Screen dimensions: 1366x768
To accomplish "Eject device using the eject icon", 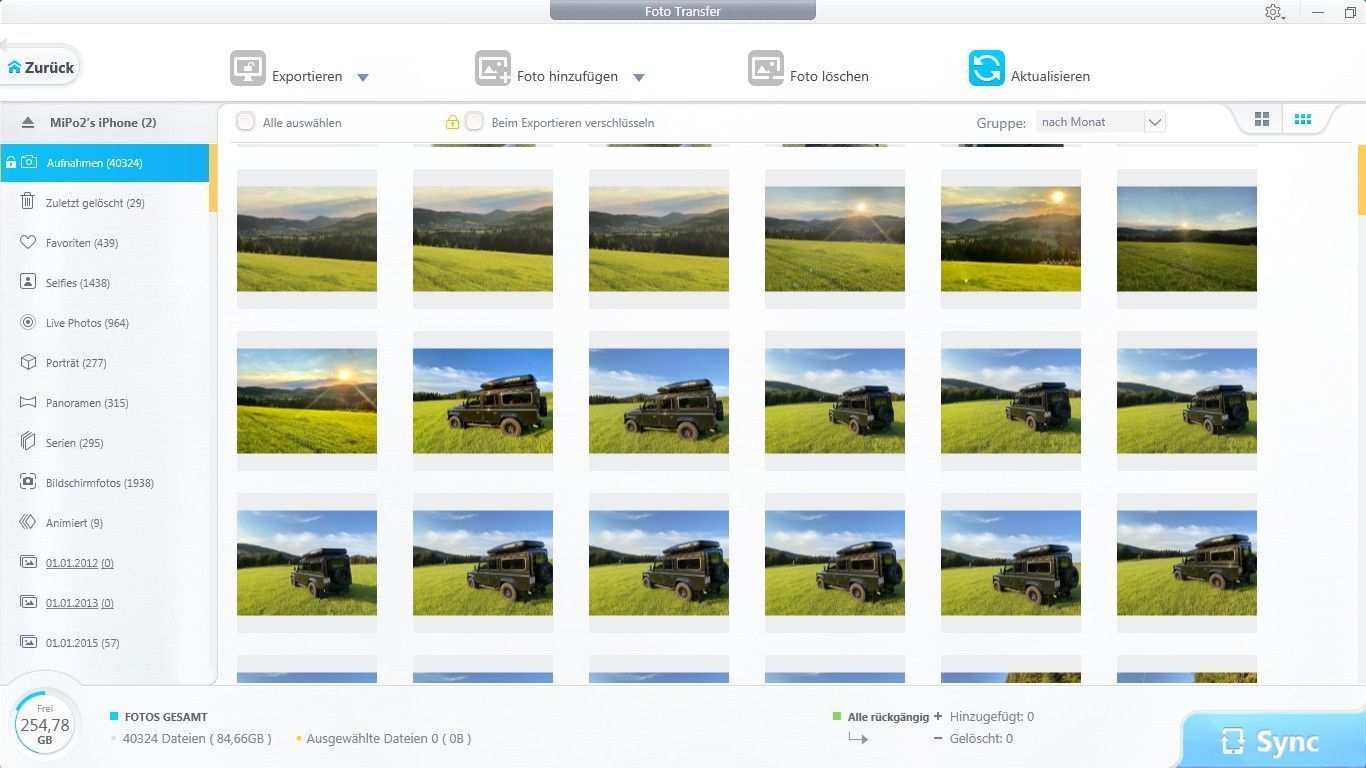I will pyautogui.click(x=28, y=123).
